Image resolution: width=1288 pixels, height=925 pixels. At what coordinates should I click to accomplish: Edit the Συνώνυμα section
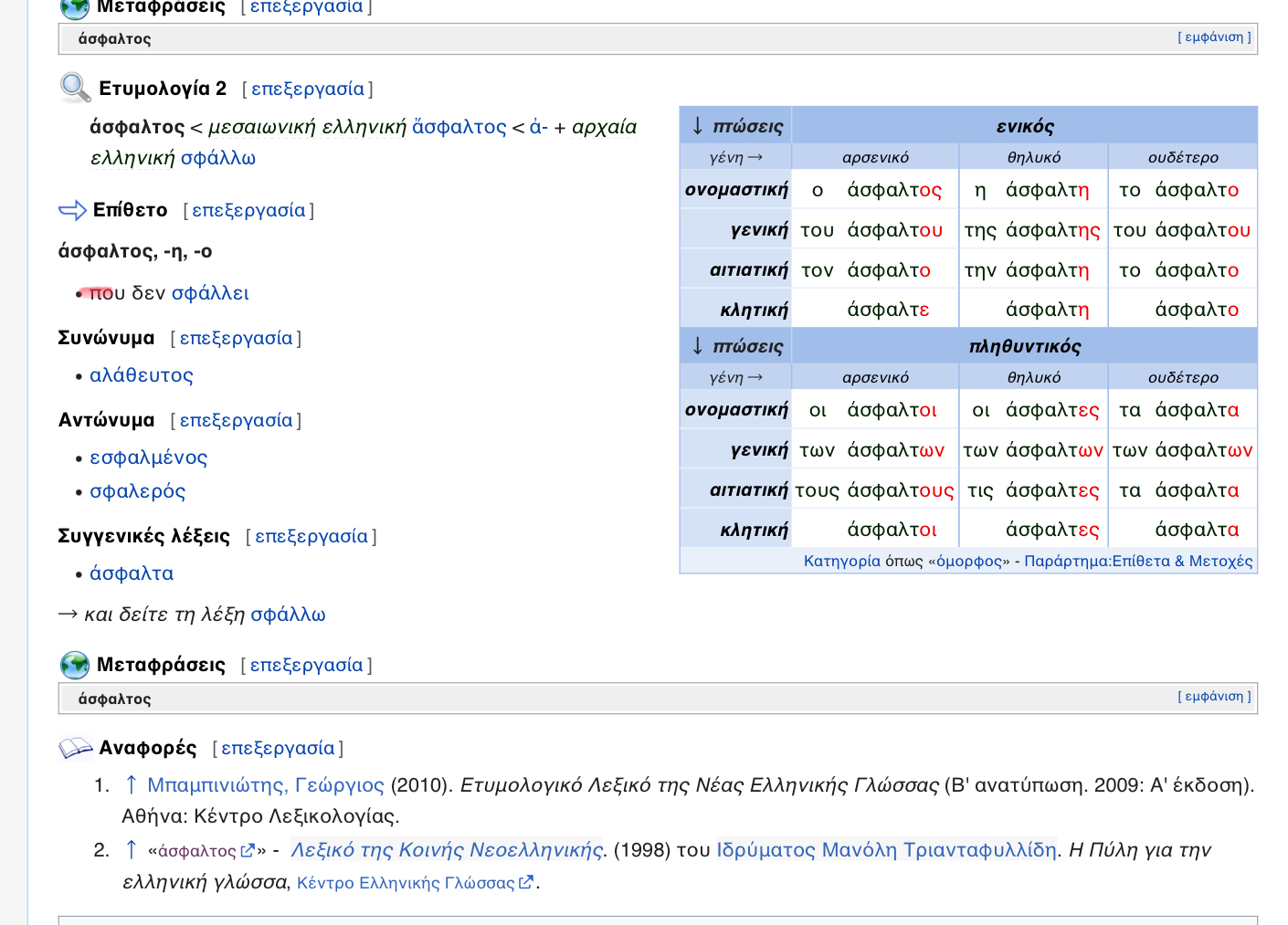click(236, 338)
